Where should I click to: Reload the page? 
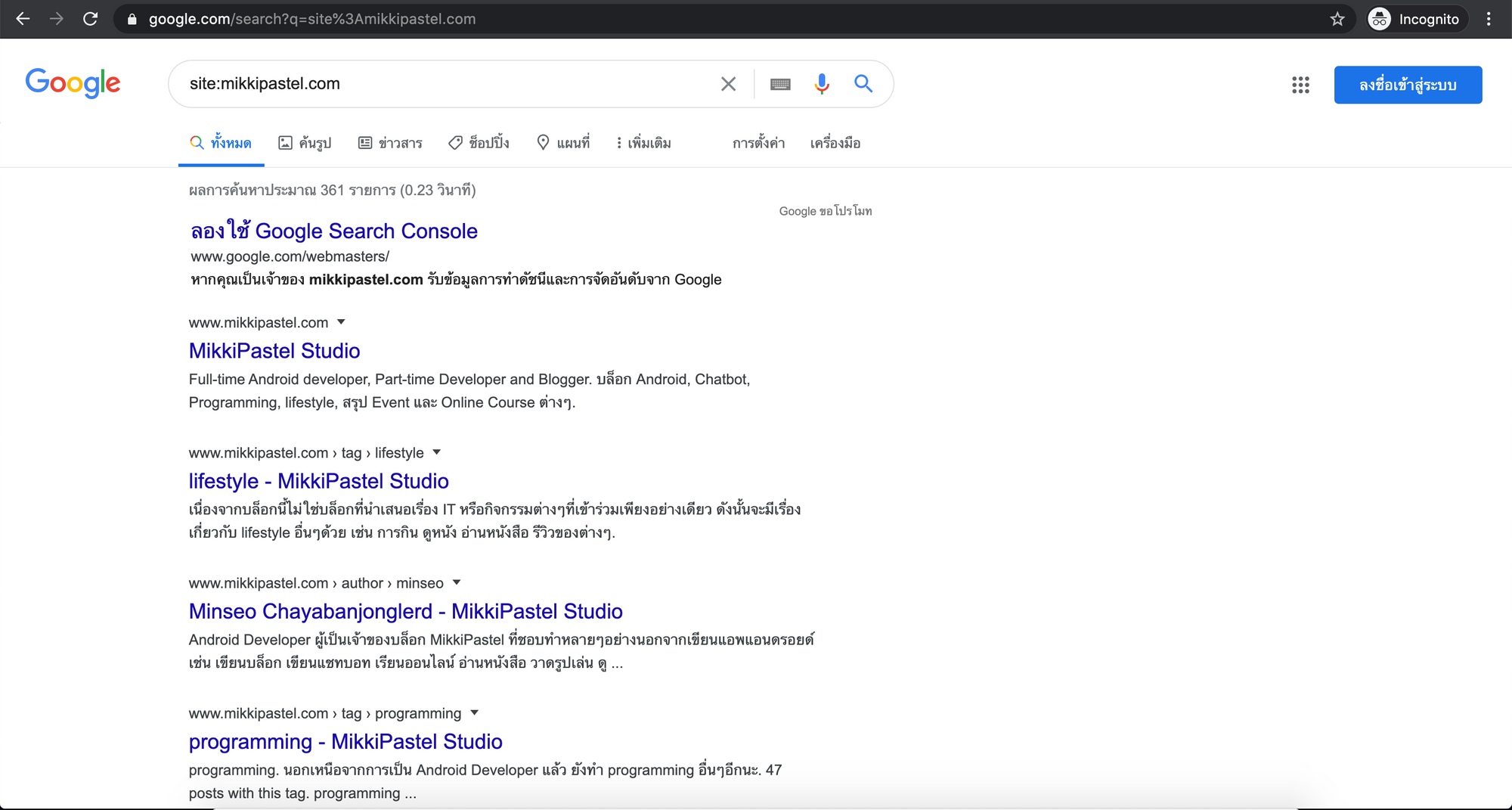tap(90, 19)
